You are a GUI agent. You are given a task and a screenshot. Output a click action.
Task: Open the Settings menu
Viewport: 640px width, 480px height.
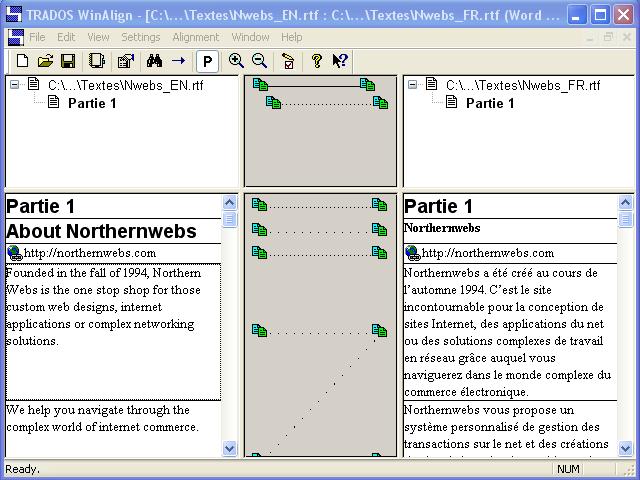tap(140, 37)
